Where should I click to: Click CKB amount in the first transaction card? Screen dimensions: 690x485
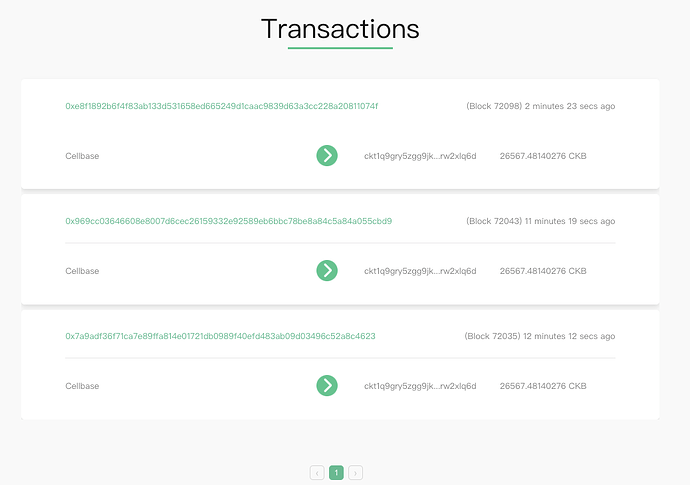543,156
